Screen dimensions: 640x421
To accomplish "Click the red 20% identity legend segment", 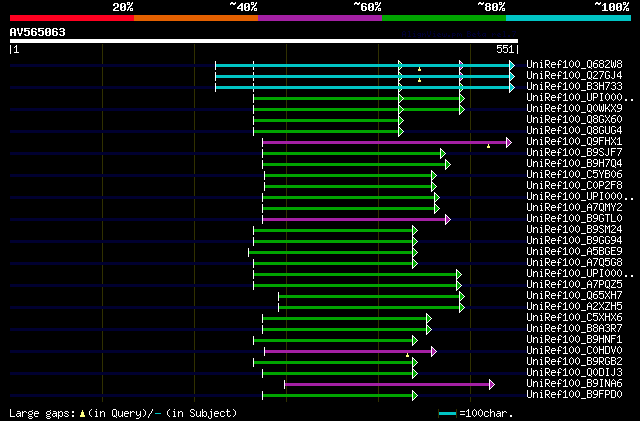I will pyautogui.click(x=72, y=18).
